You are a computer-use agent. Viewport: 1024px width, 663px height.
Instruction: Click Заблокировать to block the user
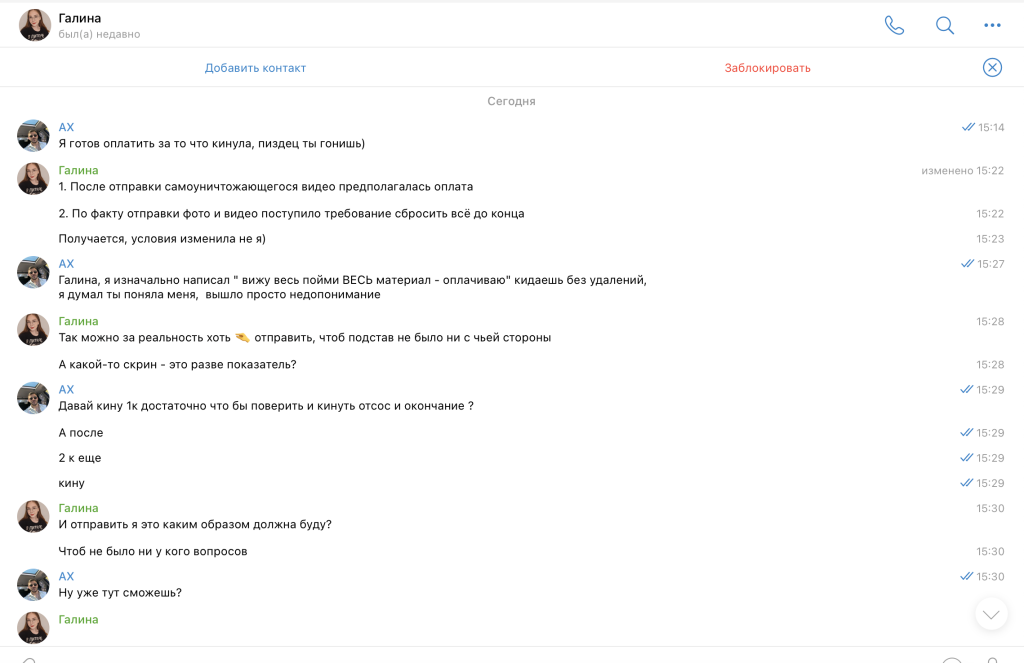point(767,68)
